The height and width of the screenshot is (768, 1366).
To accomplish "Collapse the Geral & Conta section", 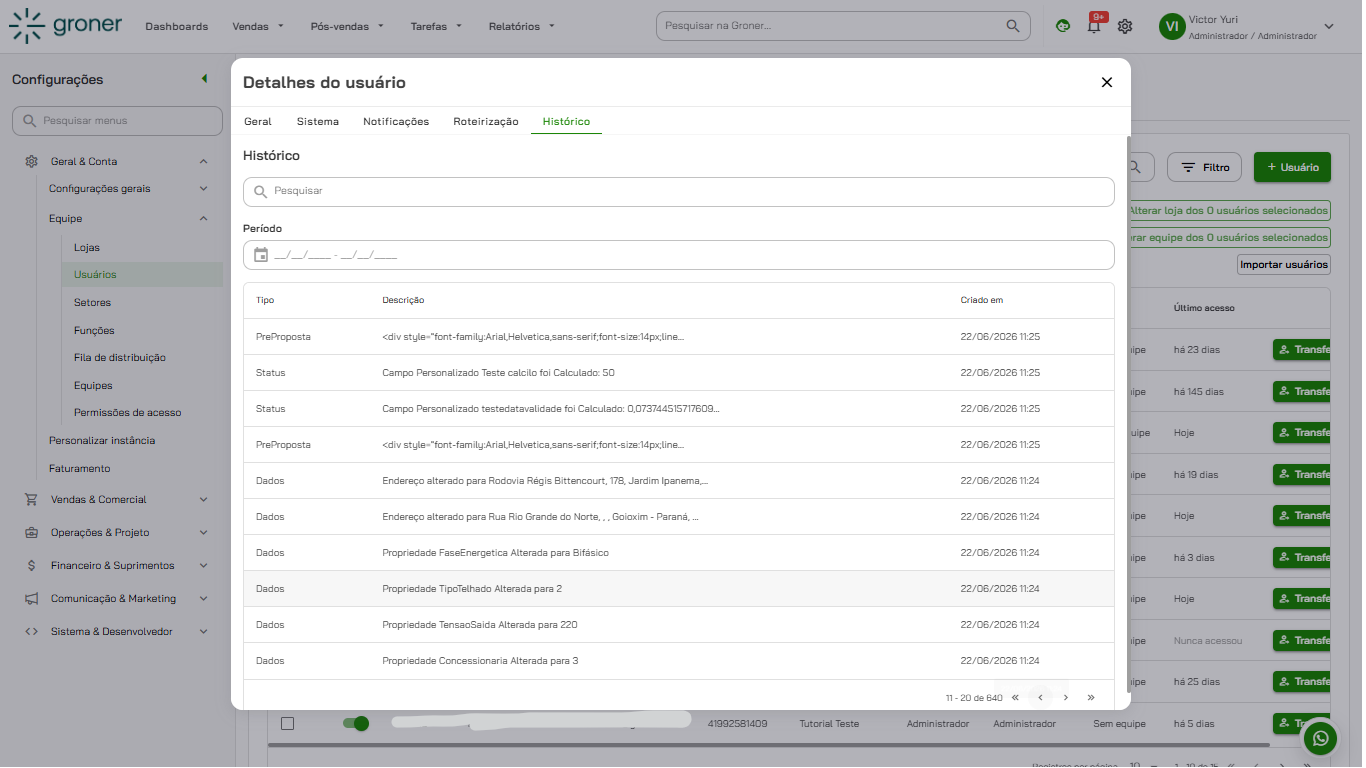I will point(203,161).
